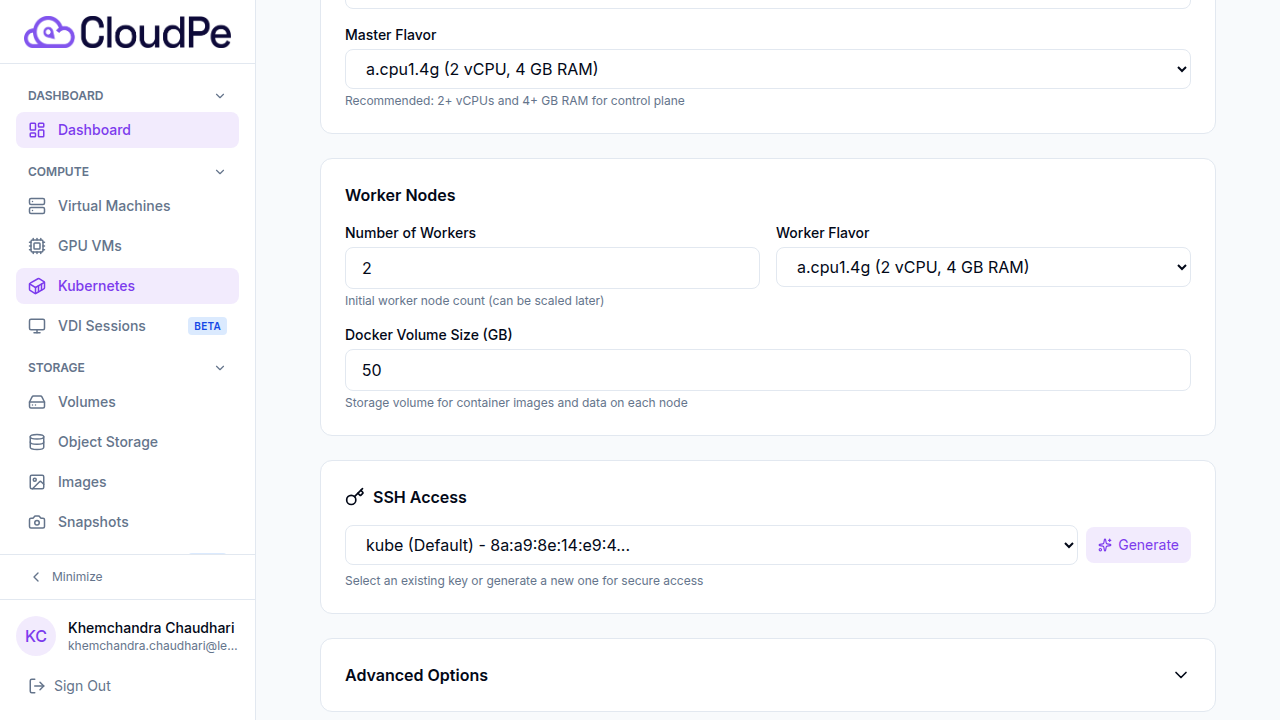Click the GPU VMs chip icon
The width and height of the screenshot is (1280, 720).
click(x=37, y=246)
